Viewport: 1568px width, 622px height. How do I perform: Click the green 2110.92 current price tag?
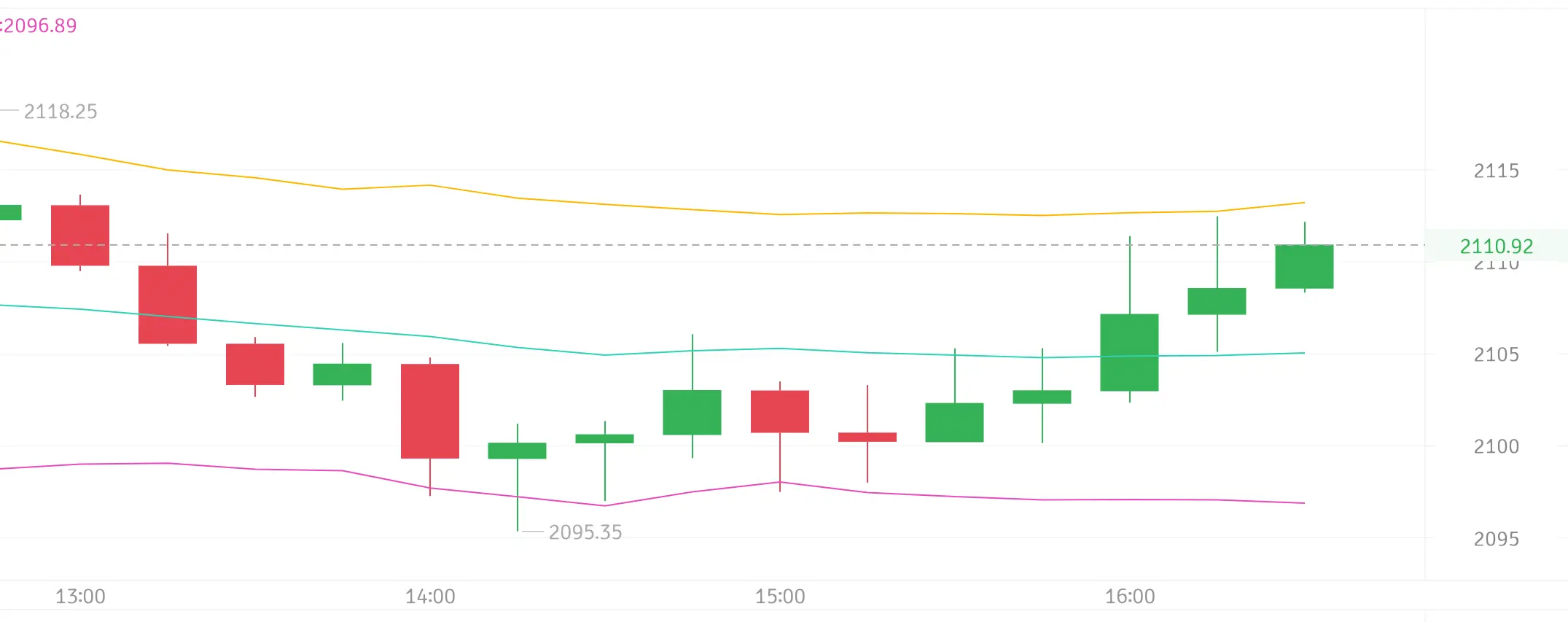pos(1496,246)
